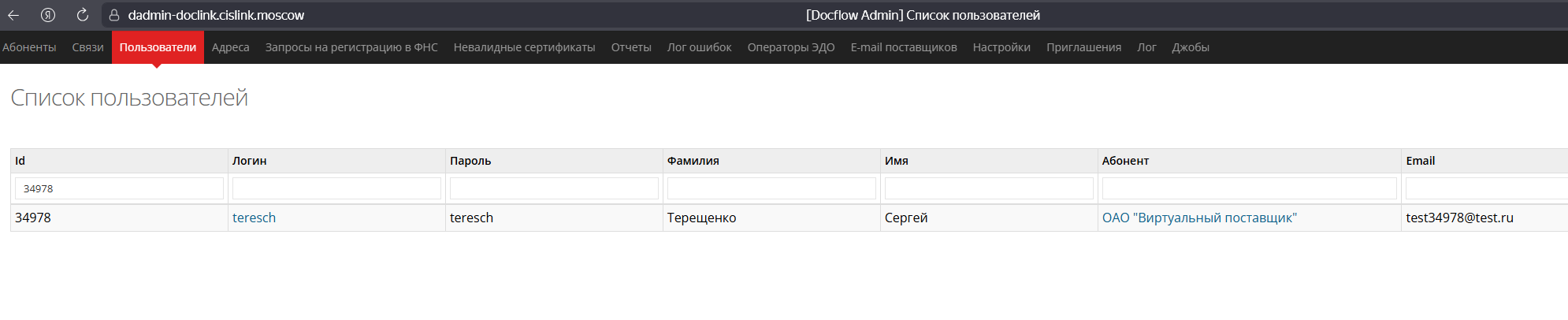
Task: Open Запросы на регистрацию в ФНС
Action: pos(351,47)
